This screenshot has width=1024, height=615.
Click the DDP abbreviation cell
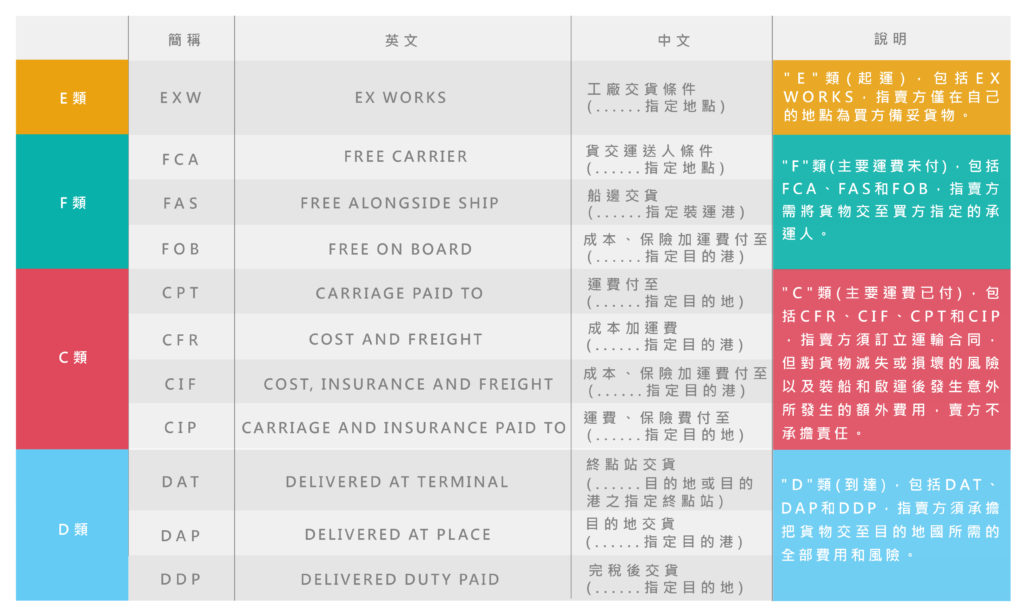click(181, 580)
